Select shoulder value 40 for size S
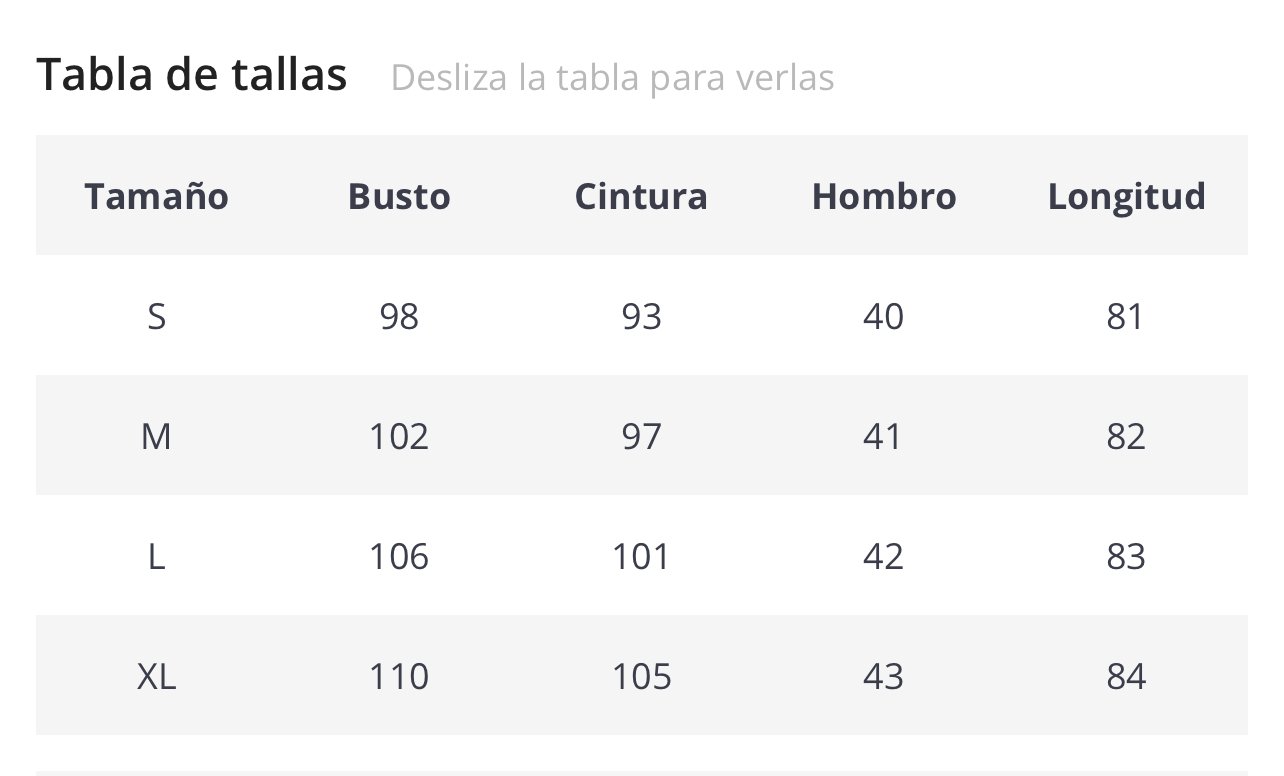 tap(883, 316)
